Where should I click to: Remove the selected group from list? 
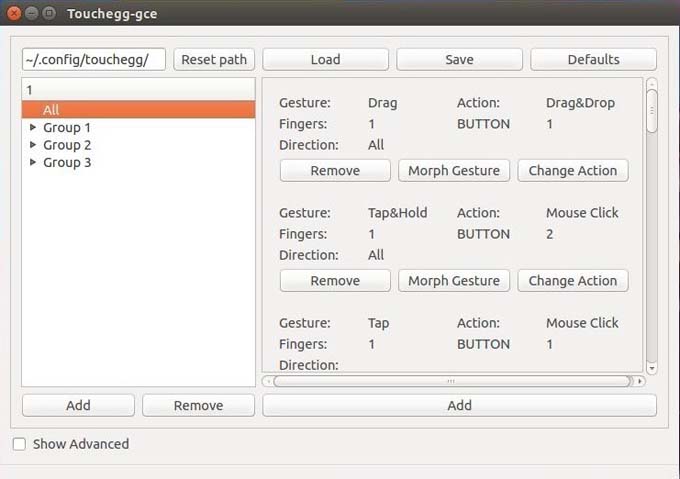coord(198,405)
